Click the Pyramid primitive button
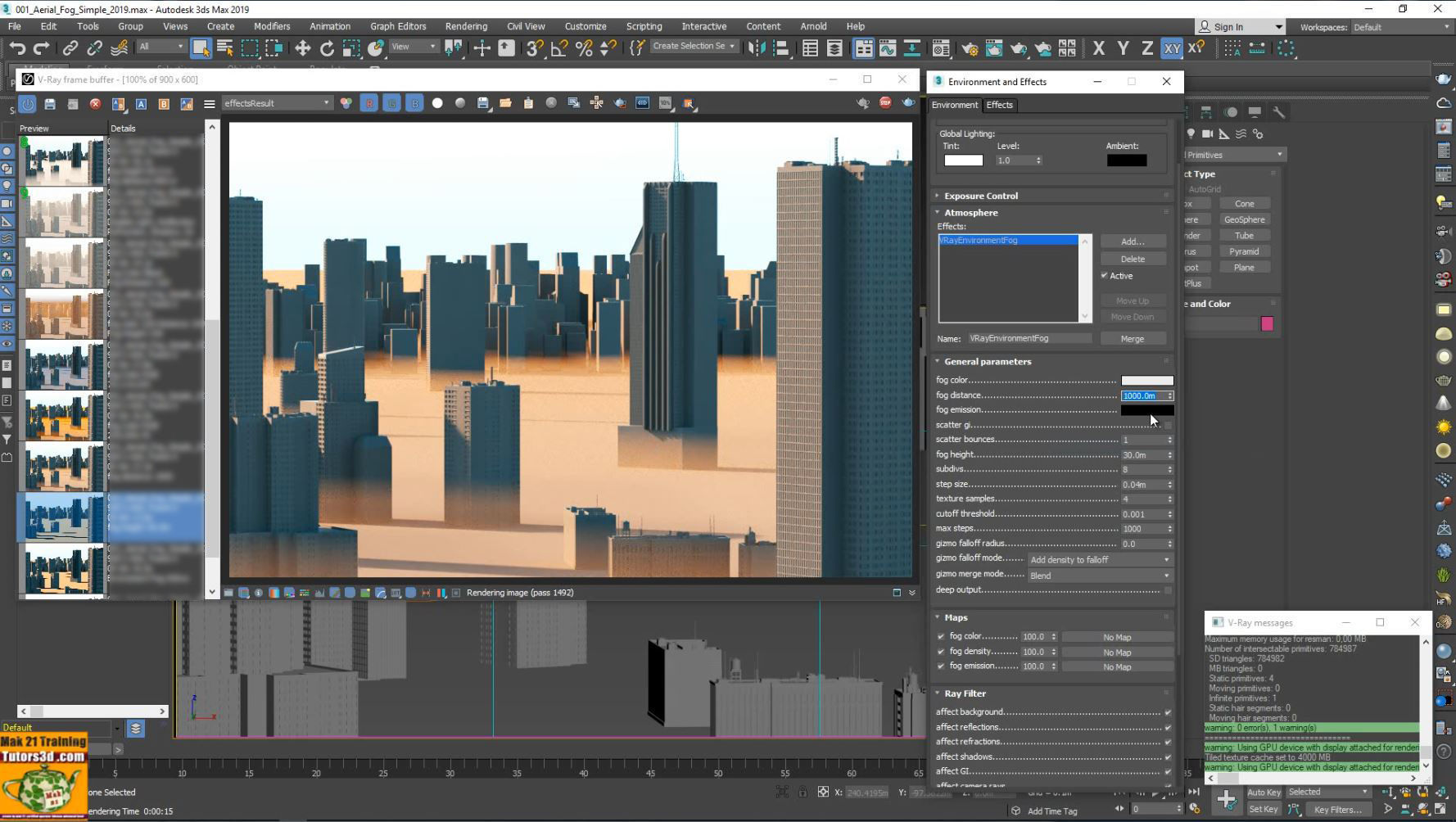The height and width of the screenshot is (822, 1456). coord(1244,251)
